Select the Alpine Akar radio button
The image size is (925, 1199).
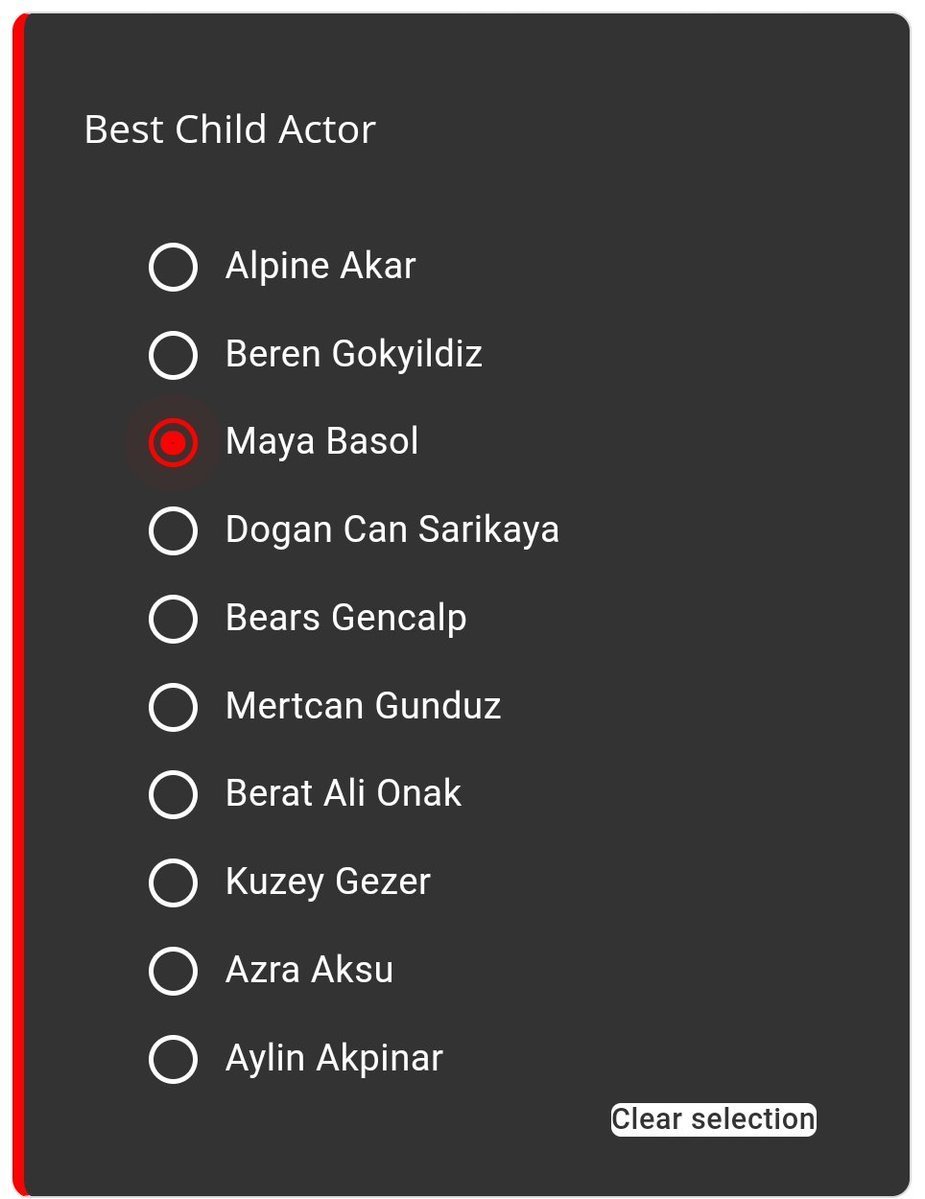pos(173,267)
